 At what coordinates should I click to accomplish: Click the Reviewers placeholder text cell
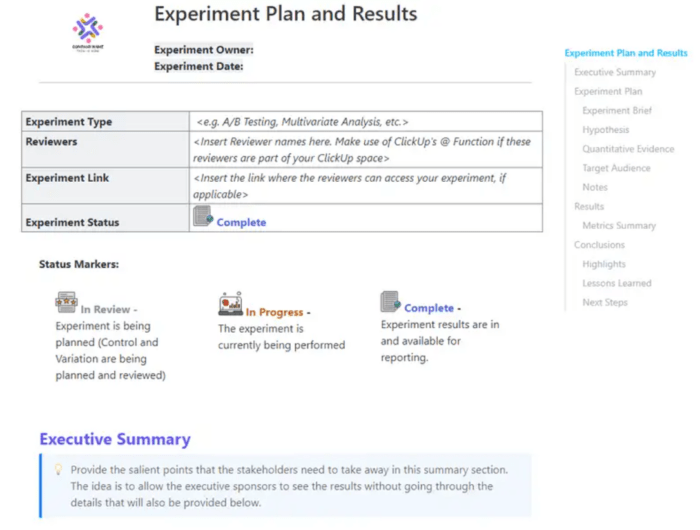pos(366,150)
